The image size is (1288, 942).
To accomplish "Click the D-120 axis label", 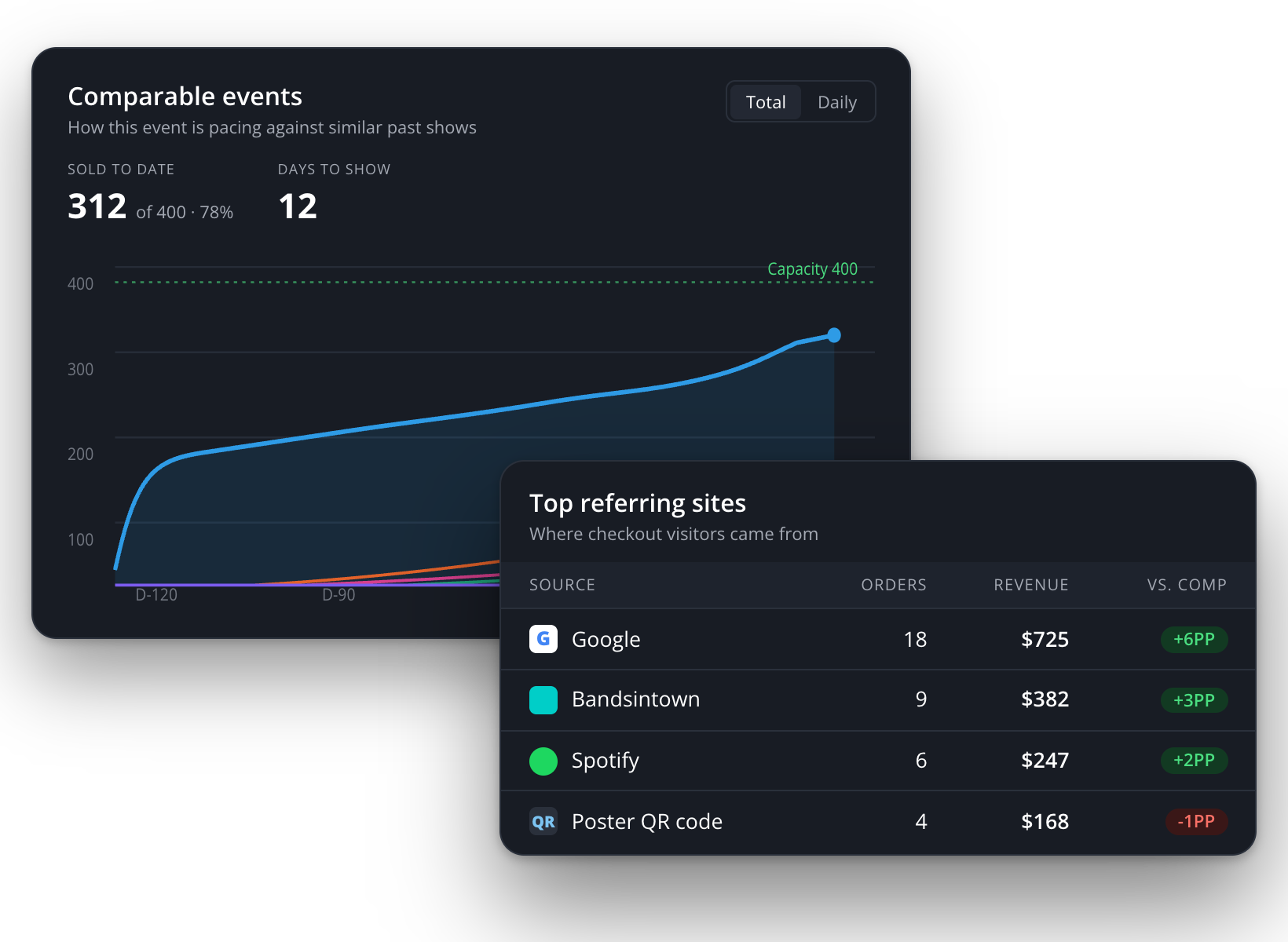I will [156, 595].
